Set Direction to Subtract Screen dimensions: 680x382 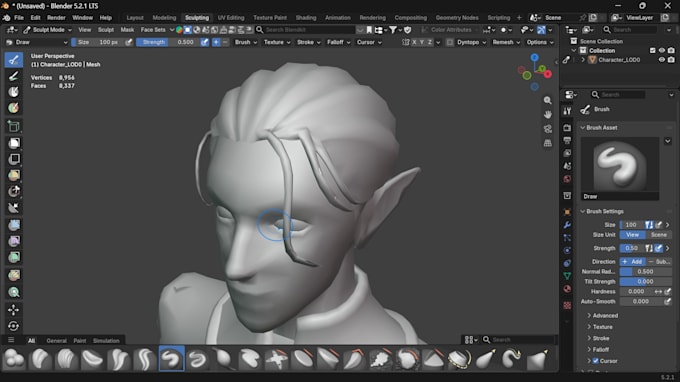(659, 261)
